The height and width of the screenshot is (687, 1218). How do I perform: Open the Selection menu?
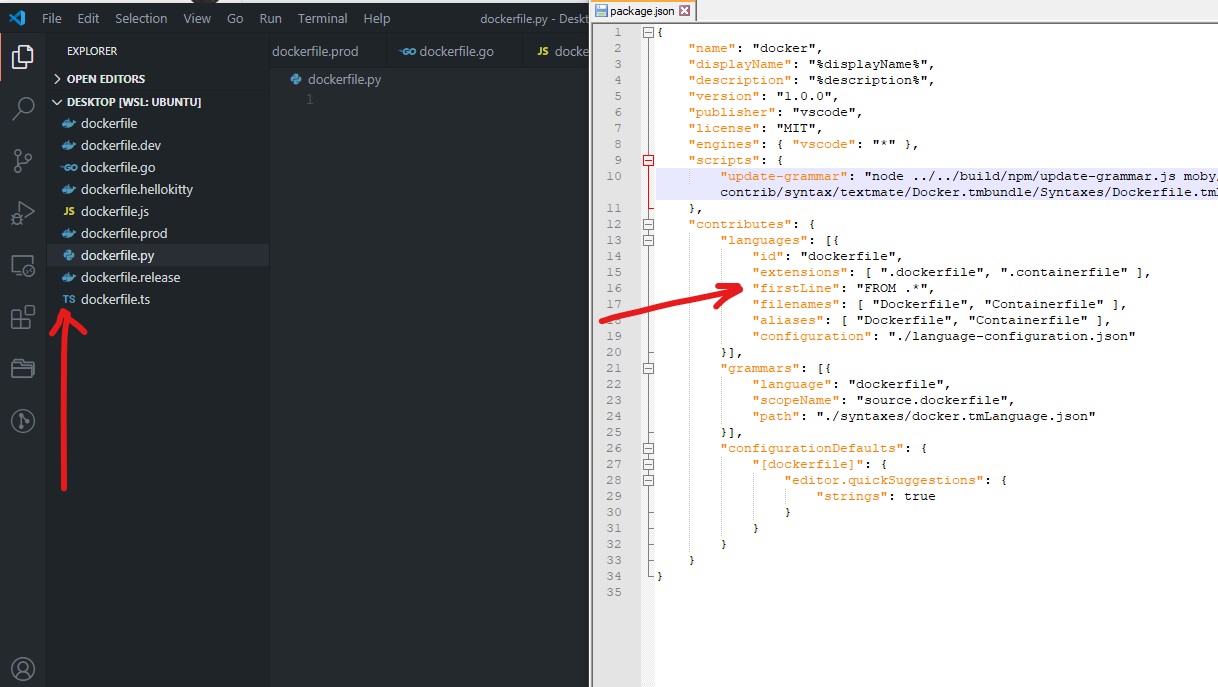pyautogui.click(x=141, y=18)
